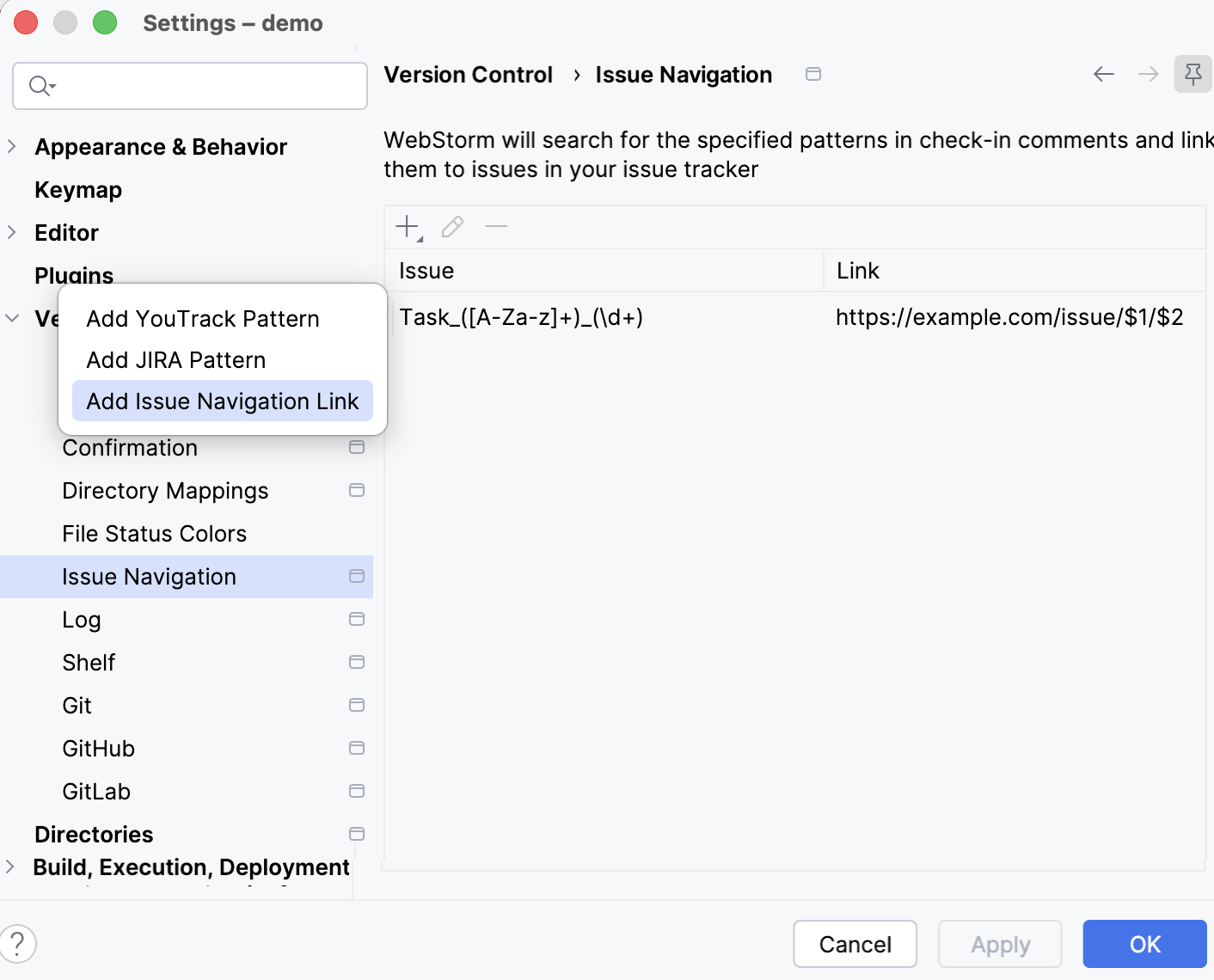Open the Shelf settings page
1214x980 pixels.
click(89, 663)
